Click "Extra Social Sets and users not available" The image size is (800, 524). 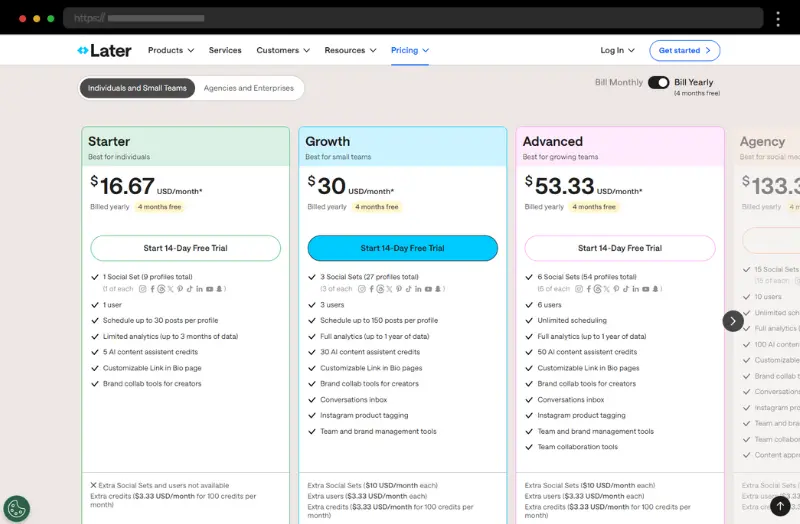164,485
